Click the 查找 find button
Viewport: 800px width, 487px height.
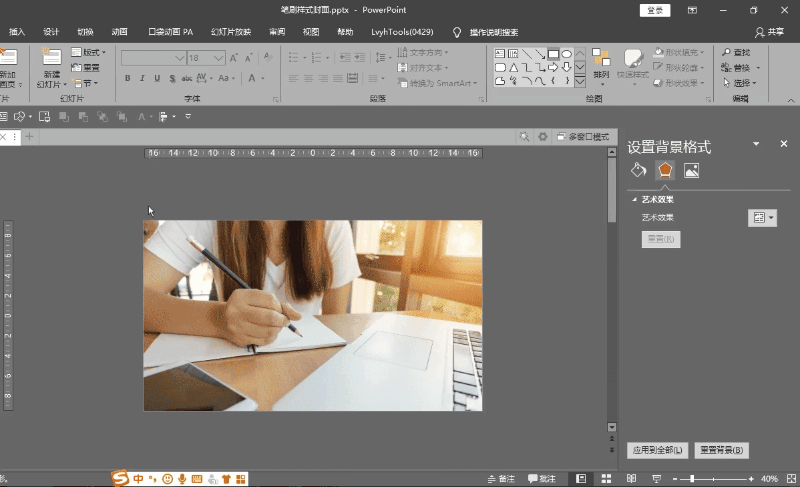(736, 52)
